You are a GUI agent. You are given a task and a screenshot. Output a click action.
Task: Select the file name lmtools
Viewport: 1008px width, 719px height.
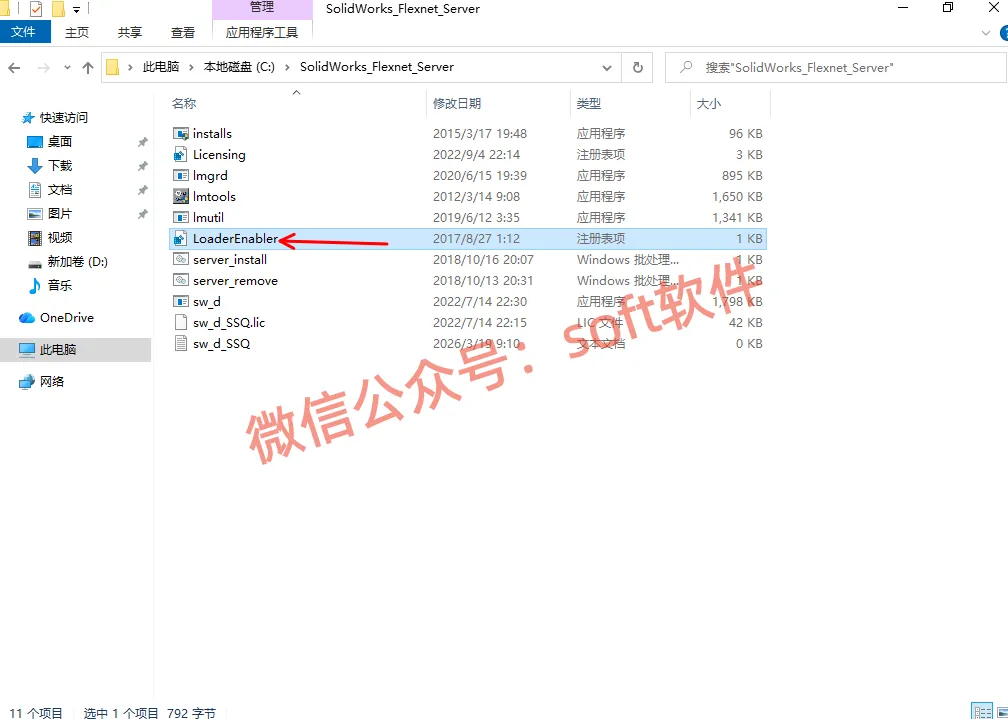pos(214,197)
